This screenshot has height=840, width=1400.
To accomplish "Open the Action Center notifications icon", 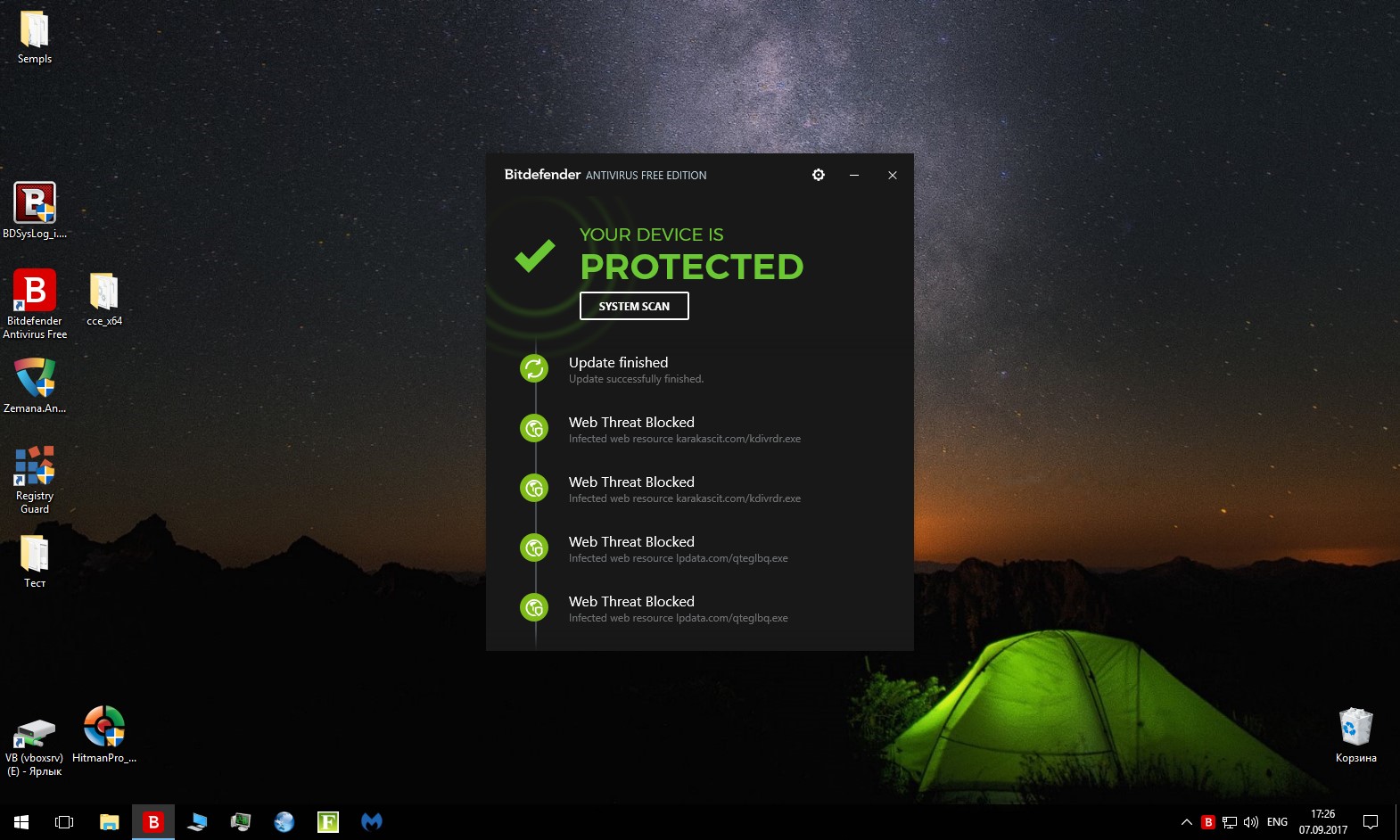I will click(1371, 822).
